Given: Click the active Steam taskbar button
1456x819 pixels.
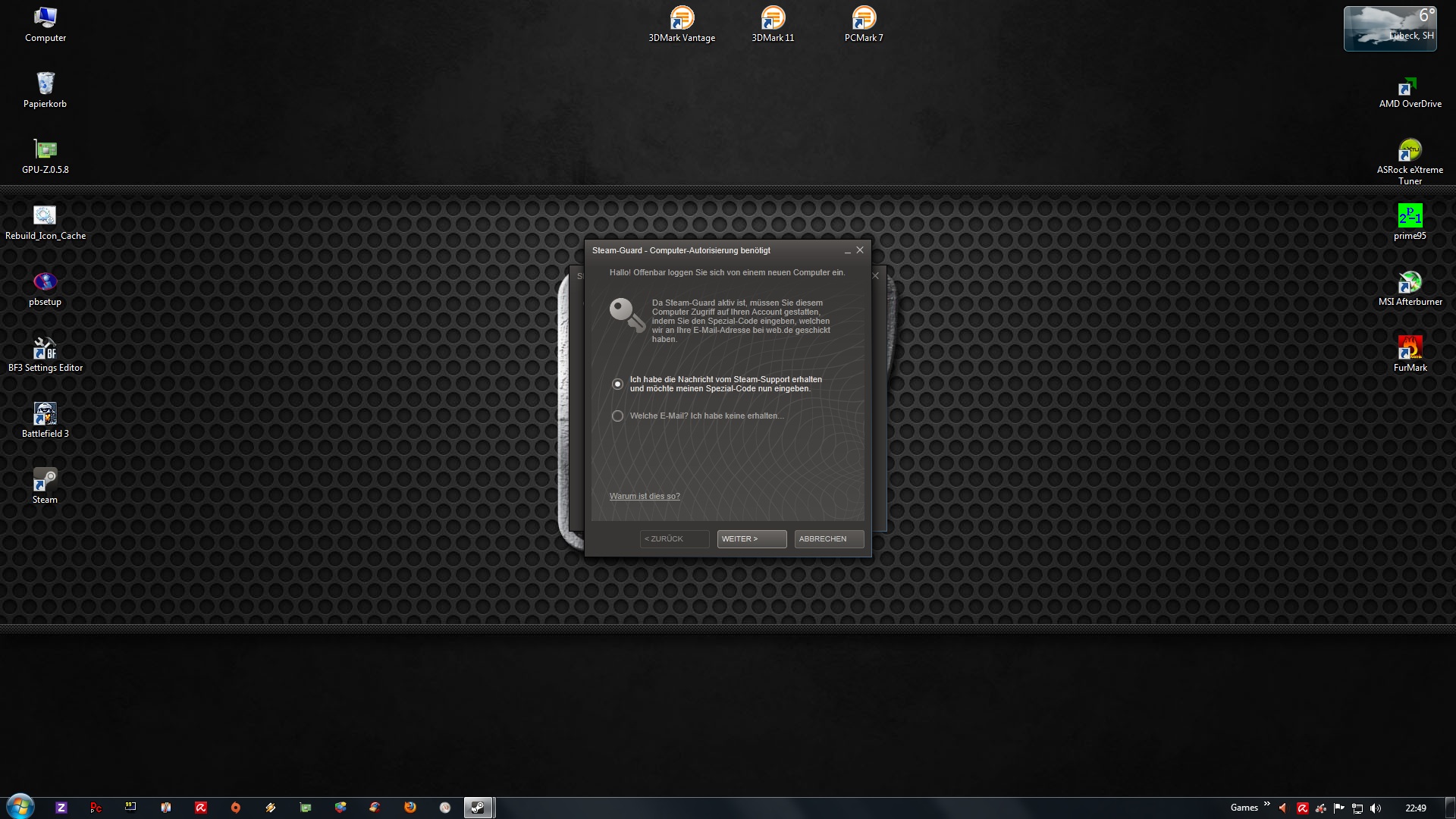Looking at the screenshot, I should (479, 808).
